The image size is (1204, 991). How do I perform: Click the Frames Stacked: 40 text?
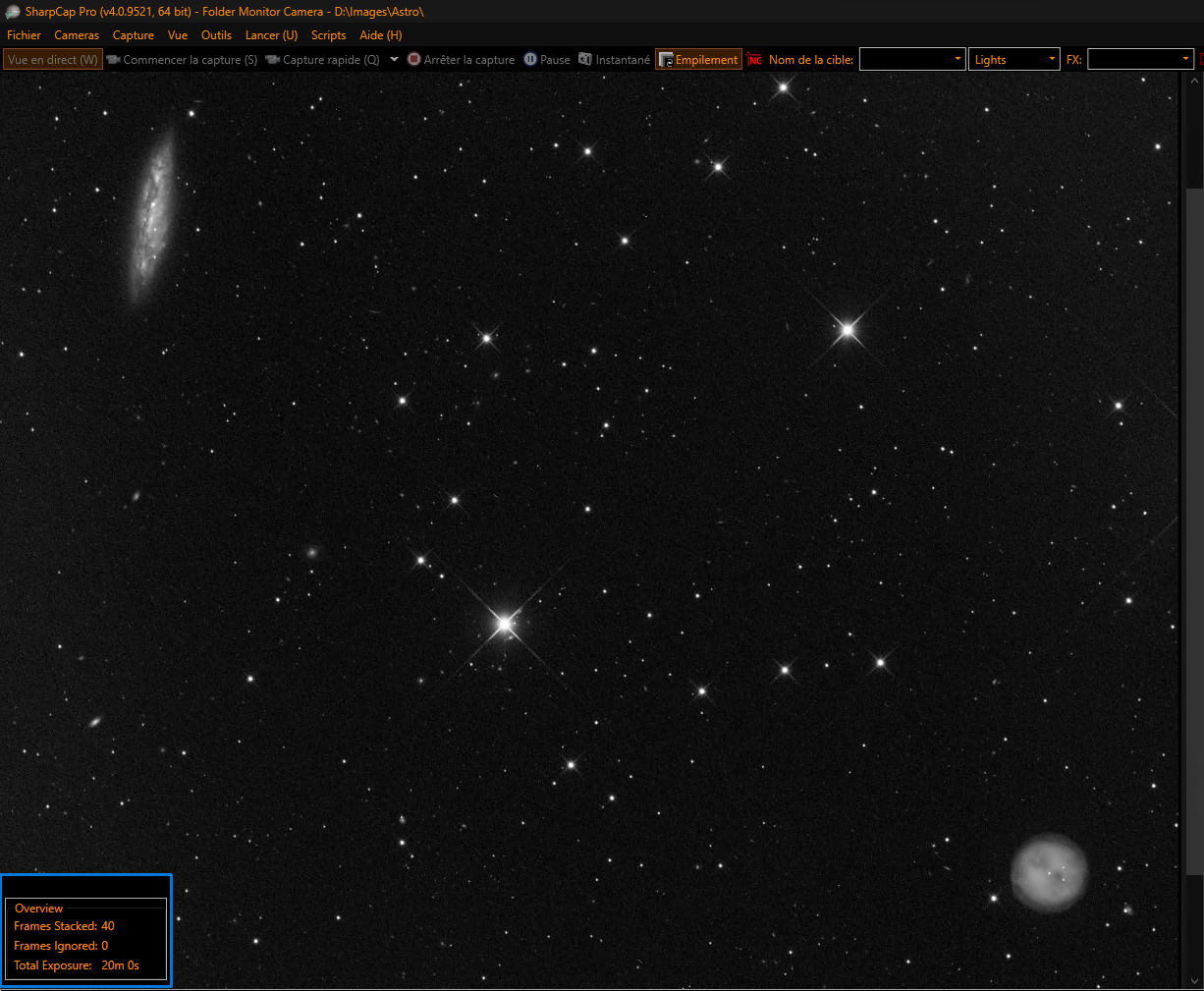[x=64, y=926]
